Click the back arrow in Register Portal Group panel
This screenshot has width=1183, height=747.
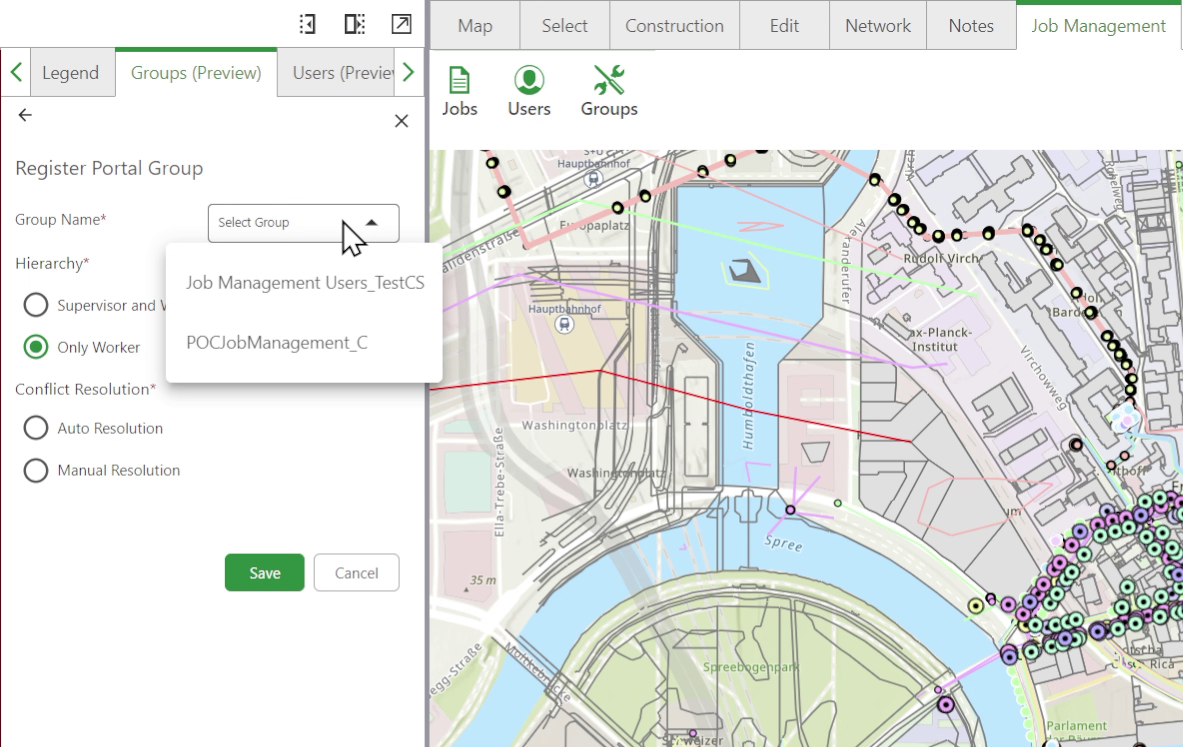25,115
